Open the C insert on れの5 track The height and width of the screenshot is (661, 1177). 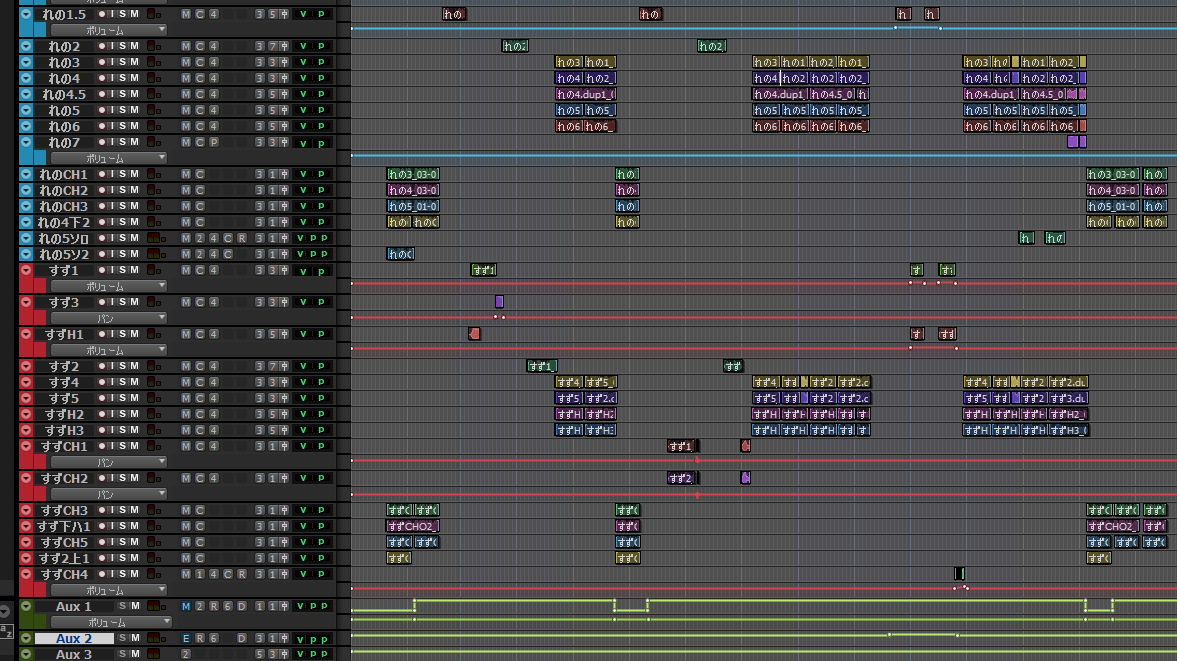pos(199,110)
